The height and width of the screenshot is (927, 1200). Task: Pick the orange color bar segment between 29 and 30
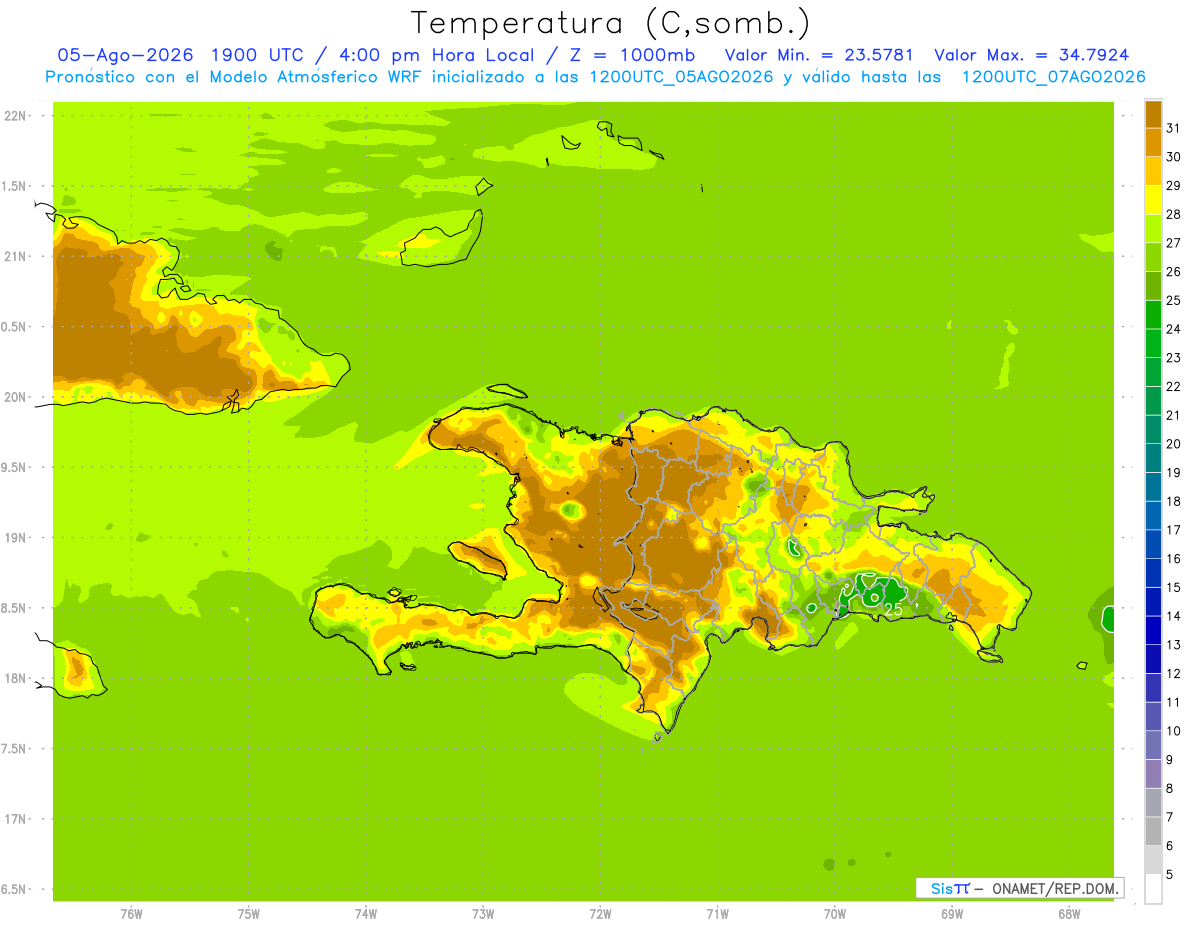pos(1153,171)
